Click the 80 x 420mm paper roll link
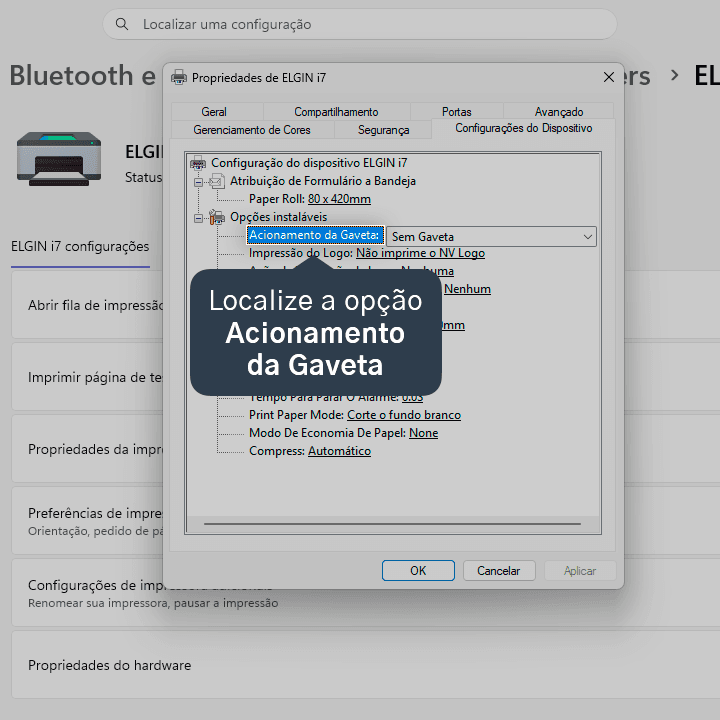This screenshot has height=720, width=720. [339, 199]
